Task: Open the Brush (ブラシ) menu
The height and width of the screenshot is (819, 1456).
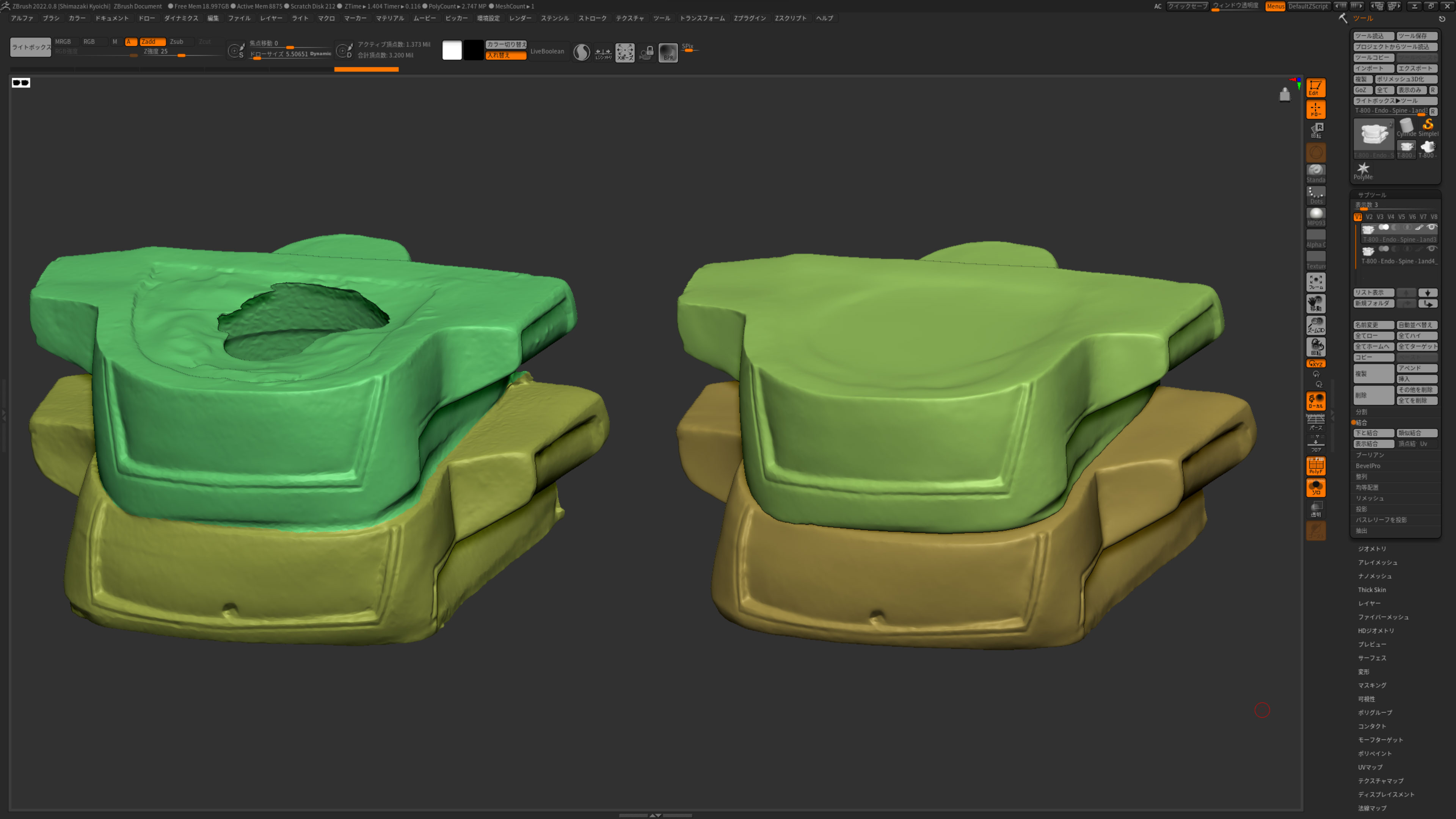Action: point(51,18)
